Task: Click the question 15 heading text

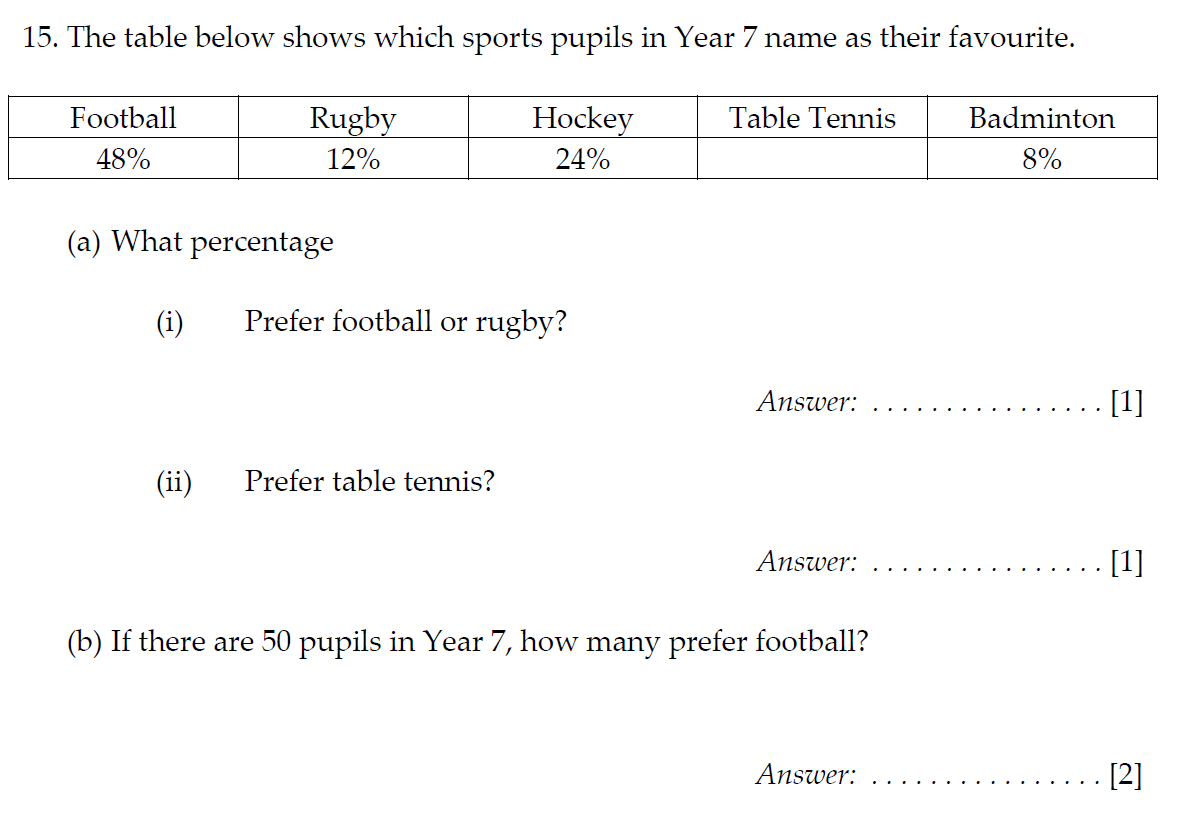Action: 548,38
